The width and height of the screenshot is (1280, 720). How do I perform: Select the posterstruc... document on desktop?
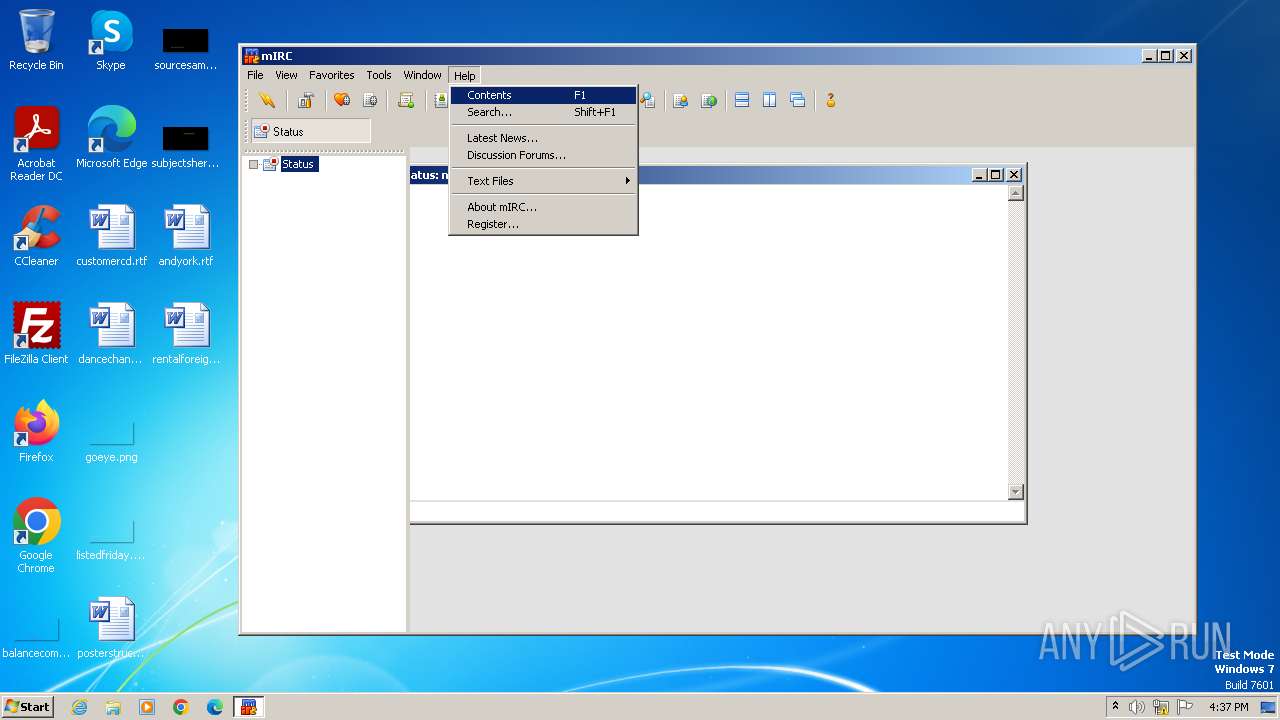click(x=111, y=628)
